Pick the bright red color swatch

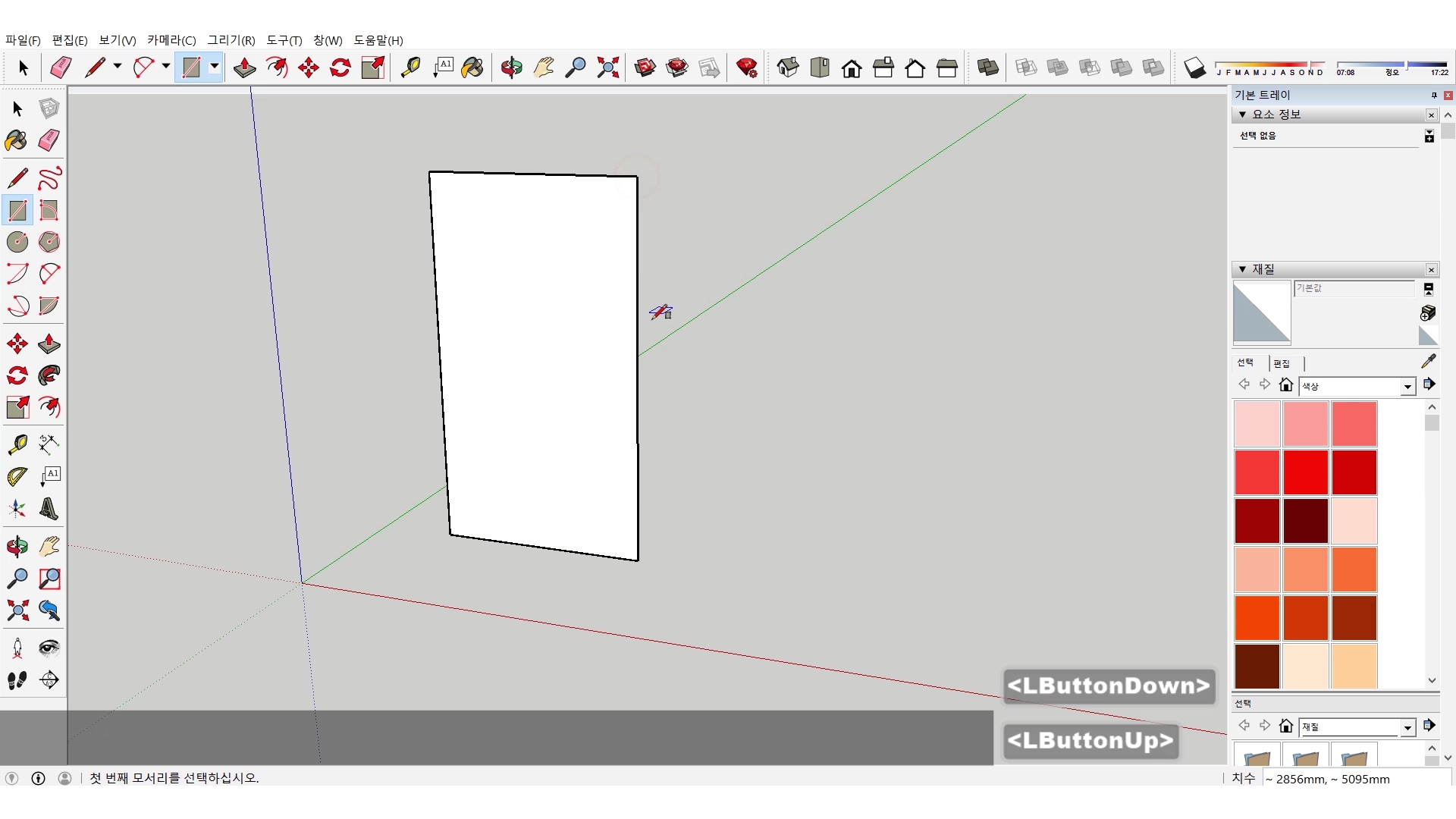point(1305,472)
